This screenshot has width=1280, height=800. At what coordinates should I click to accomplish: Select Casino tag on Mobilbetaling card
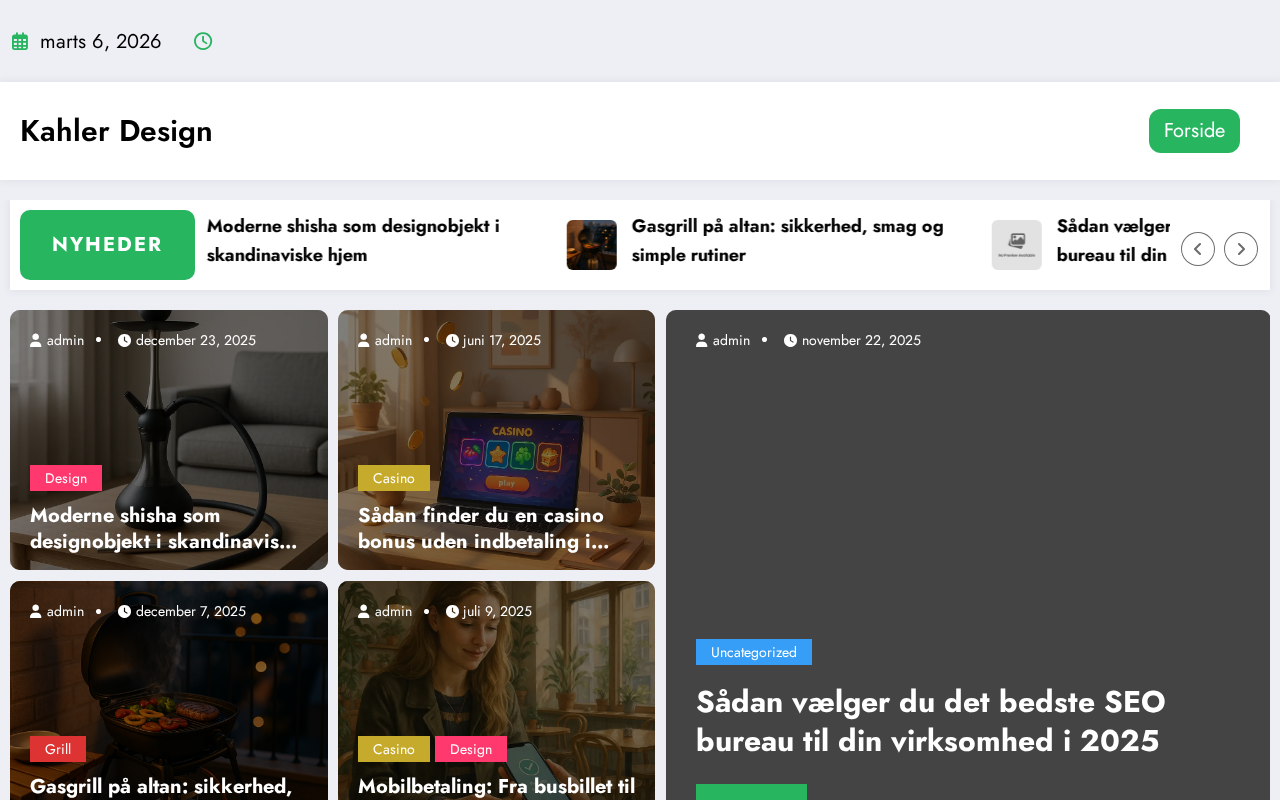[394, 749]
